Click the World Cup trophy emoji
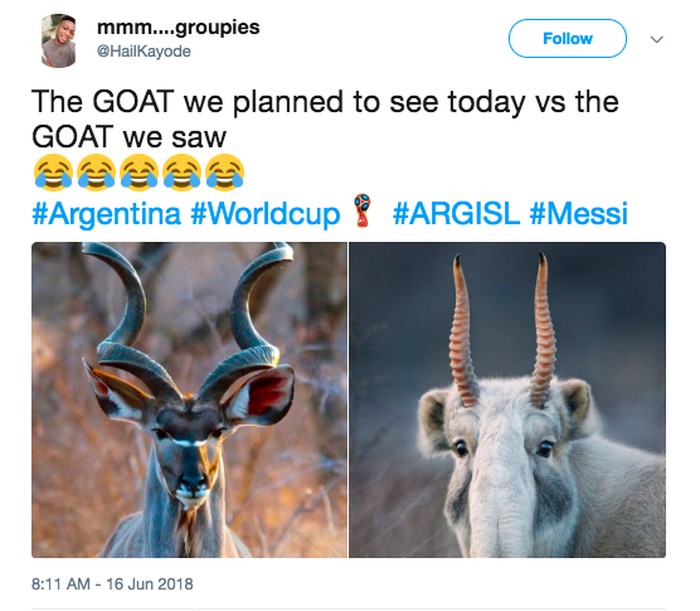 tap(363, 212)
